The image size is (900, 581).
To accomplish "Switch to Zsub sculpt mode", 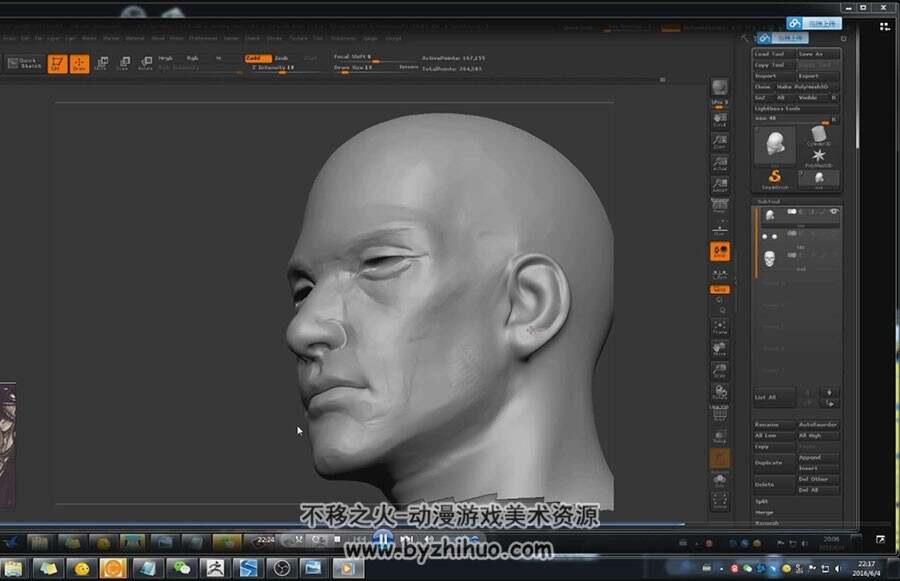I will pos(281,58).
